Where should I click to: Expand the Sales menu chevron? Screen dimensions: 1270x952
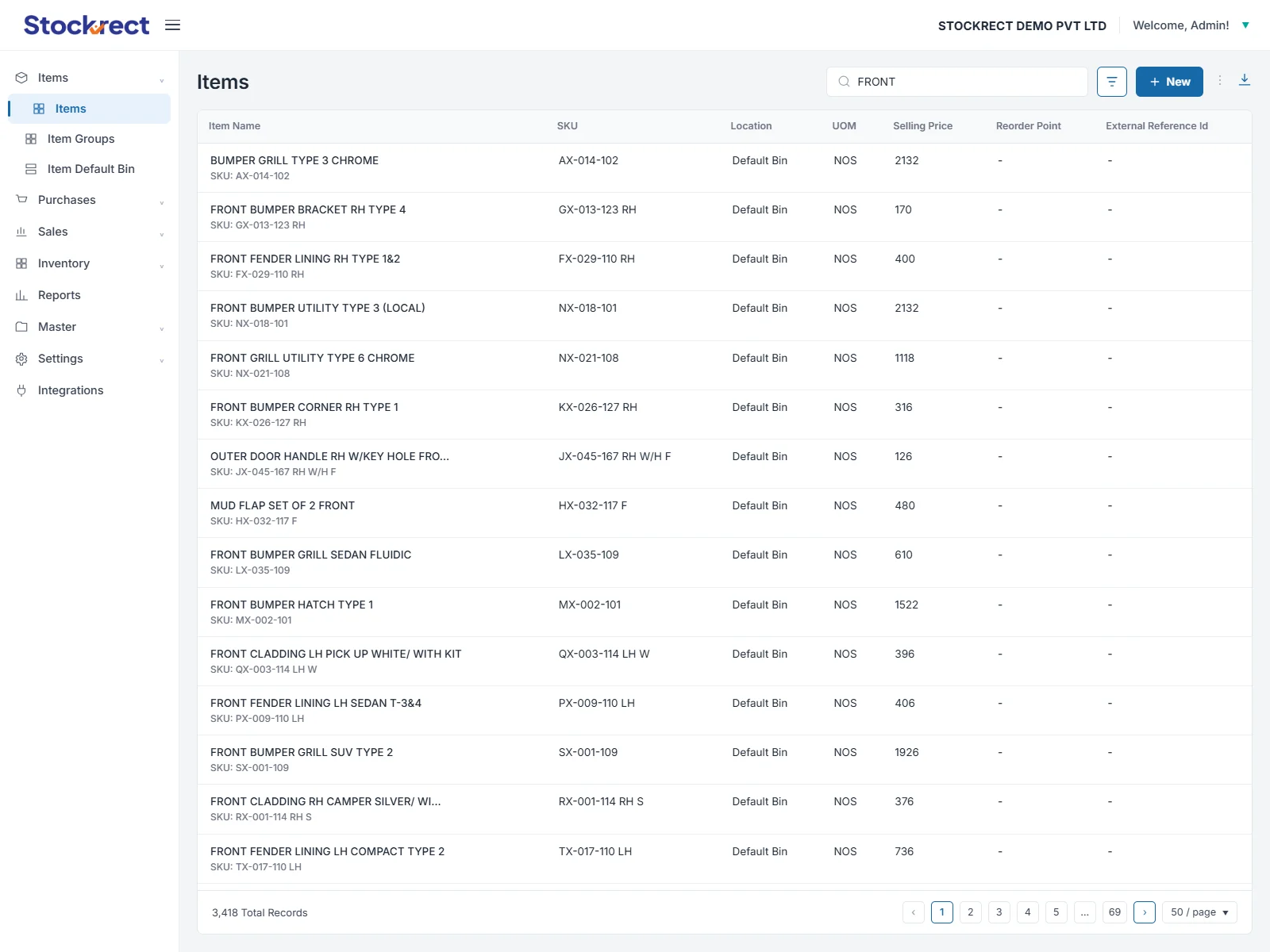pos(162,233)
